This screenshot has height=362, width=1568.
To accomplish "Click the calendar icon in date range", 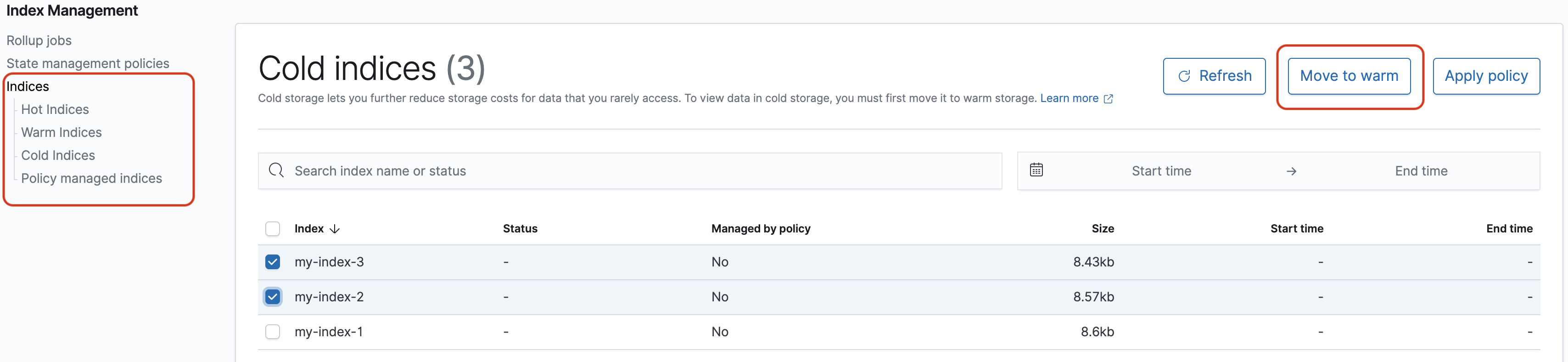I will click(x=1036, y=170).
